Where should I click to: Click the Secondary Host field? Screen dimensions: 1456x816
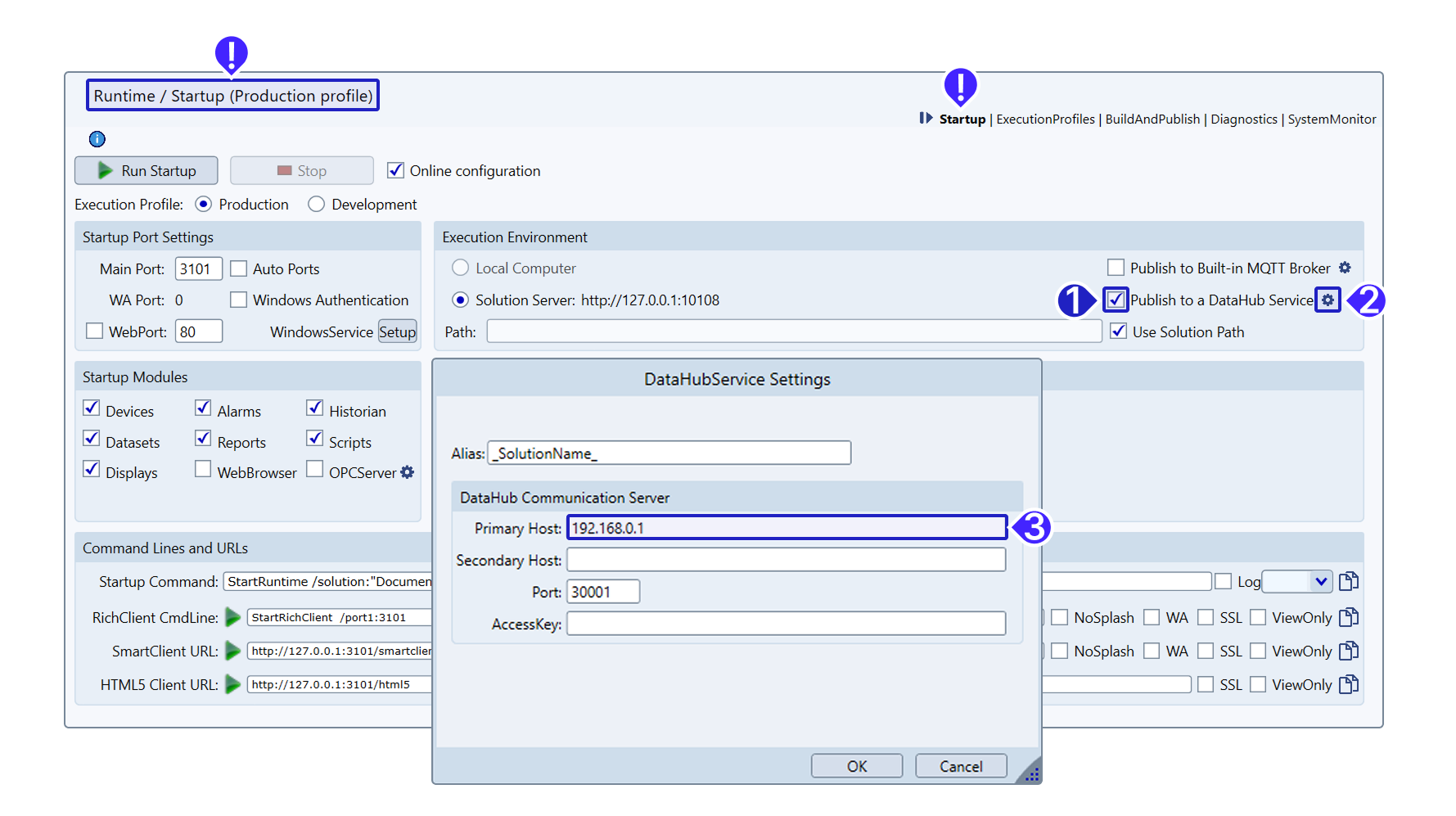coord(787,560)
